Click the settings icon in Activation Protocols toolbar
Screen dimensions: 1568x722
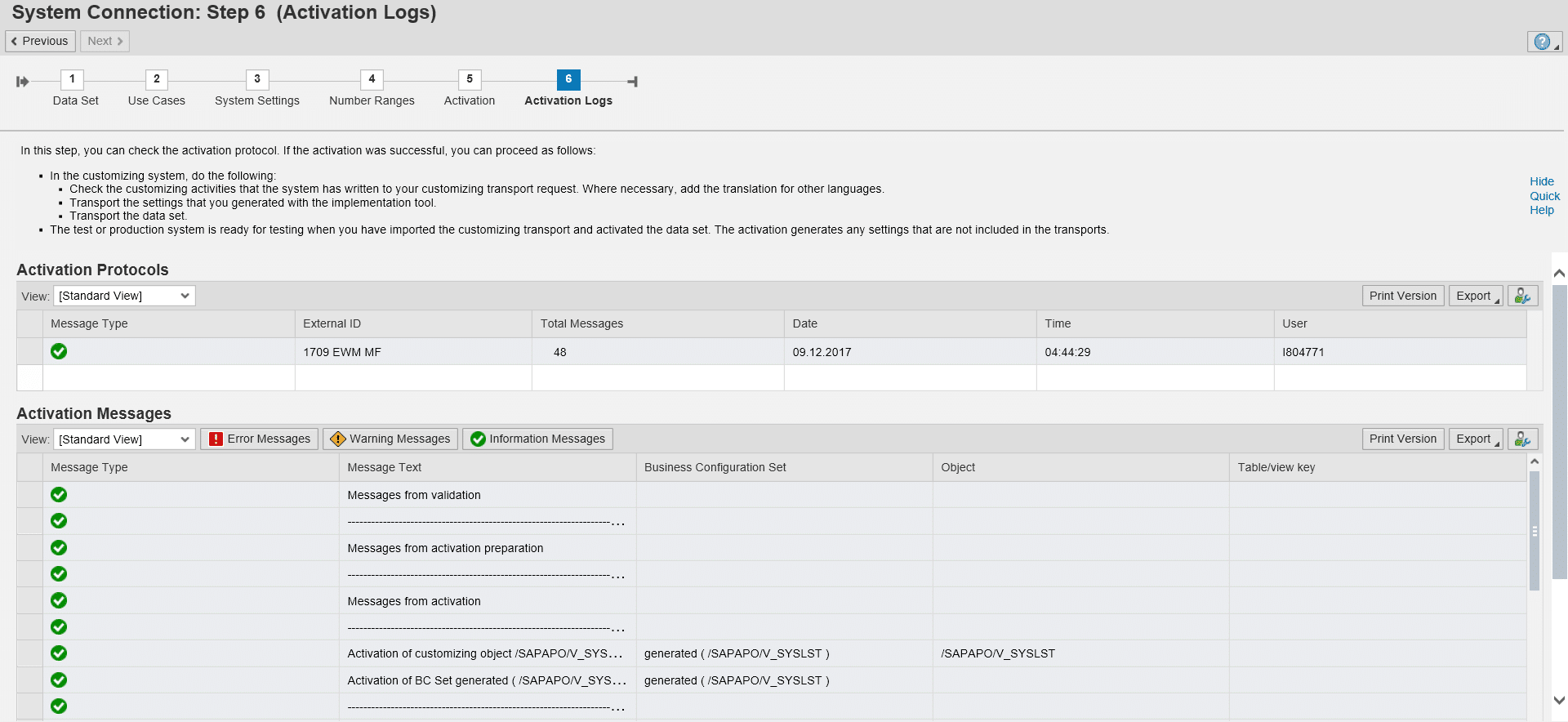click(x=1522, y=296)
